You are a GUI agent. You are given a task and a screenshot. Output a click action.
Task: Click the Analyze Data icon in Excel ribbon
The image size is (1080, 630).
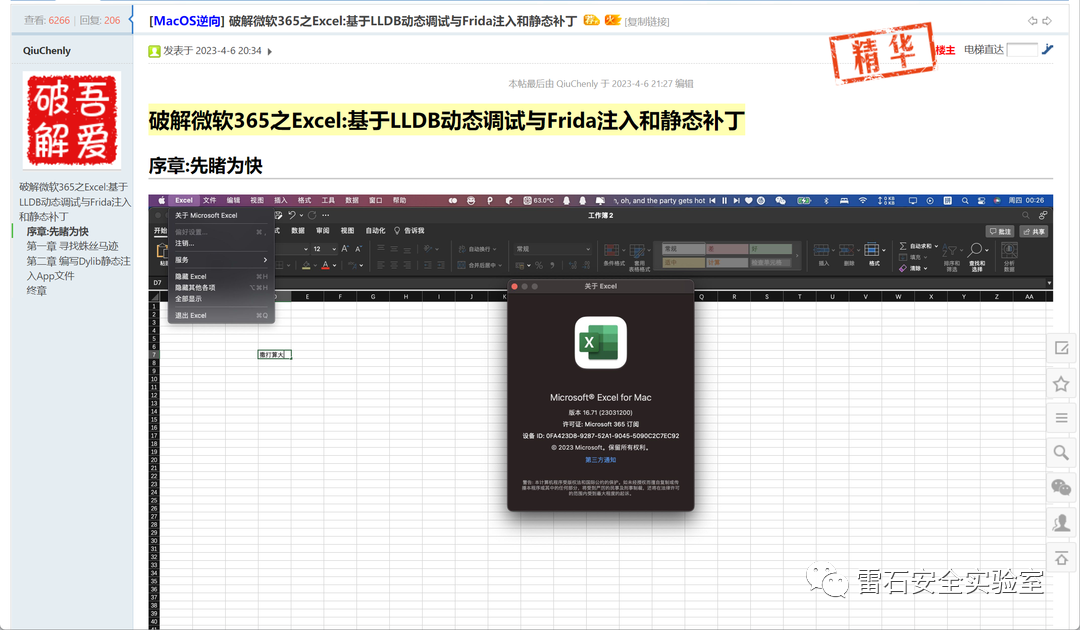tap(1009, 250)
